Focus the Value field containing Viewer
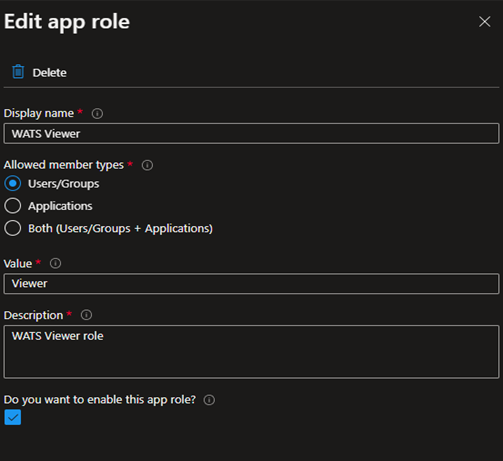The image size is (503, 461). tap(251, 284)
